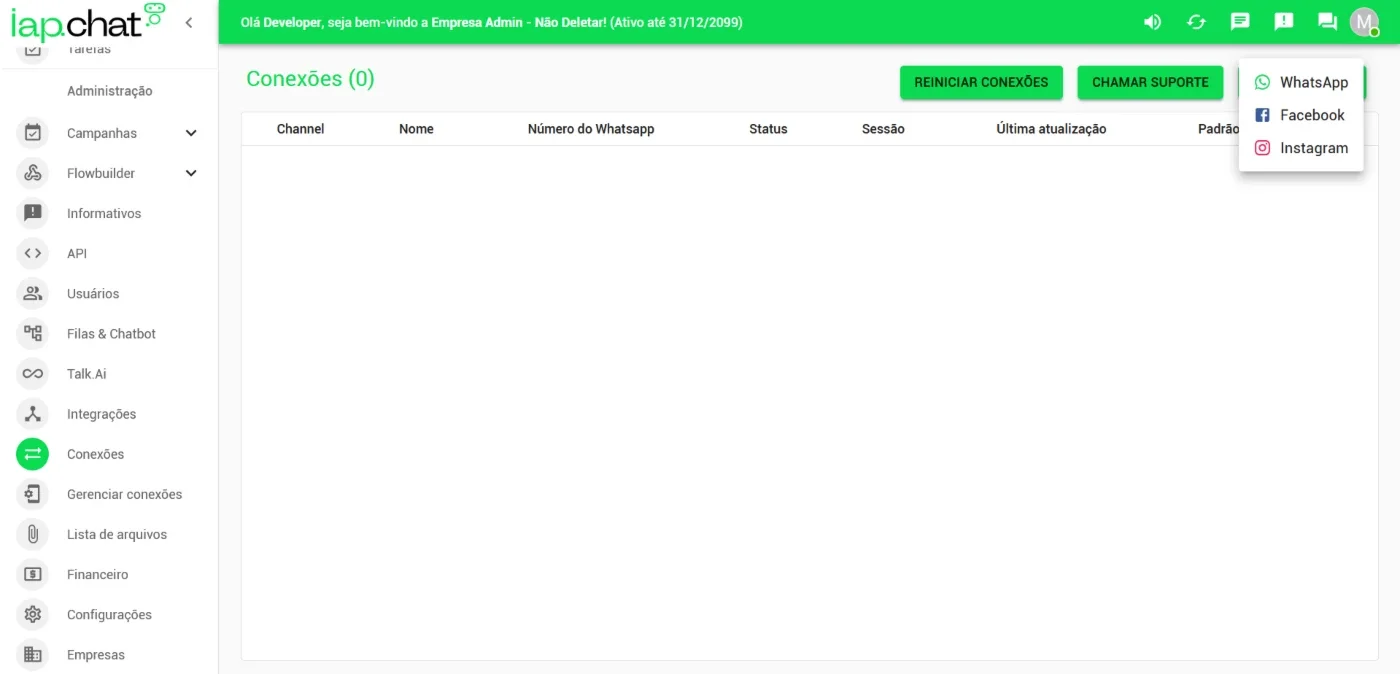Click the CHAMAR SUPORTE button
This screenshot has height=674, width=1400.
click(1150, 82)
